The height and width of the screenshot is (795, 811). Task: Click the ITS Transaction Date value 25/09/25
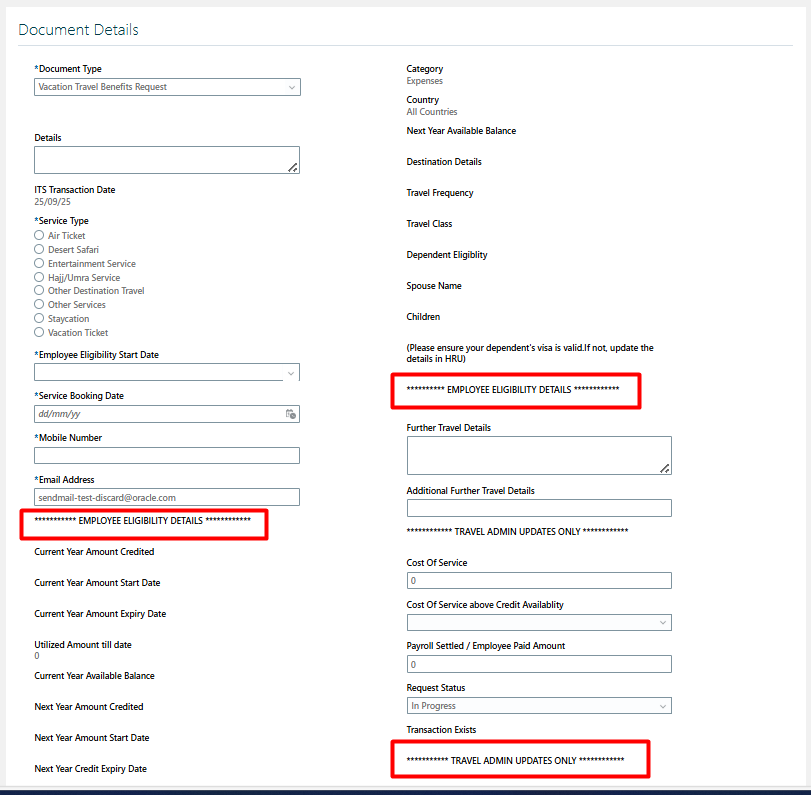(x=52, y=202)
